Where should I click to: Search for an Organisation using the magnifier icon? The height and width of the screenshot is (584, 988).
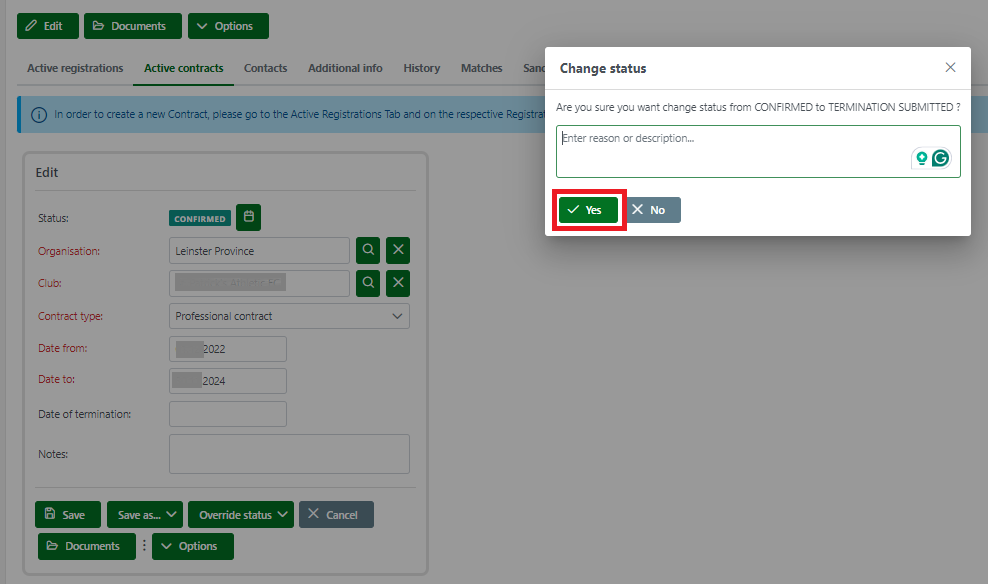[x=367, y=250]
